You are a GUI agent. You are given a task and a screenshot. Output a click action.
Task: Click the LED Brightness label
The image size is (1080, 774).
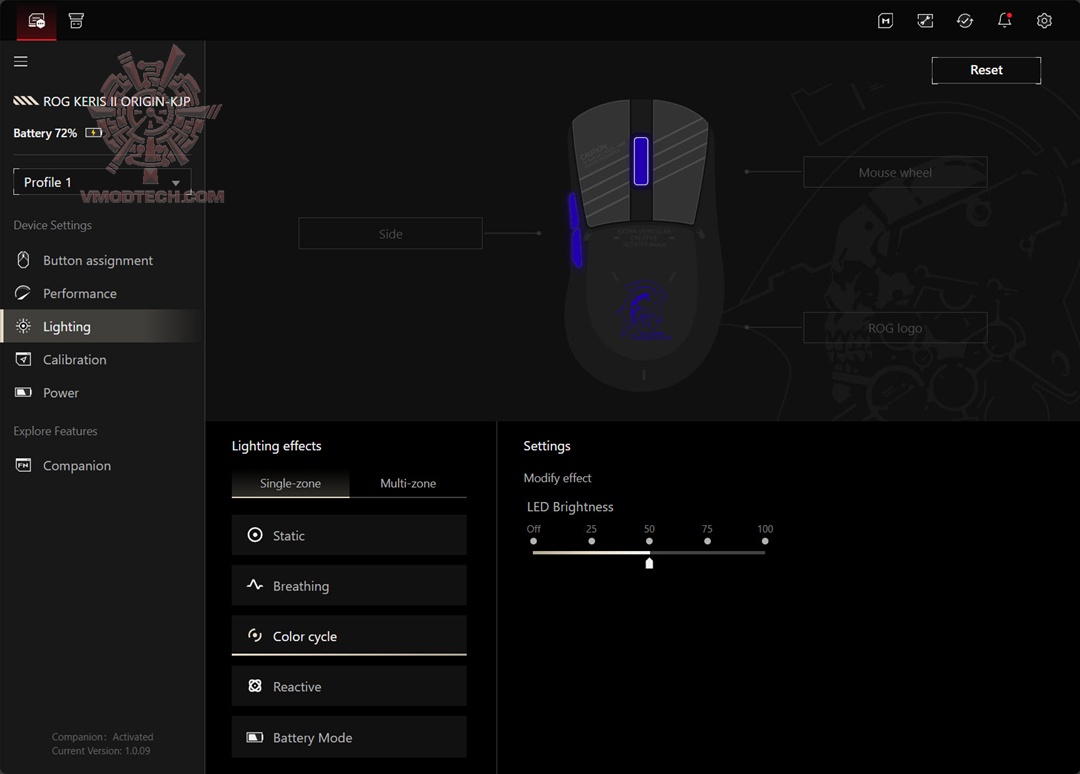pos(570,507)
